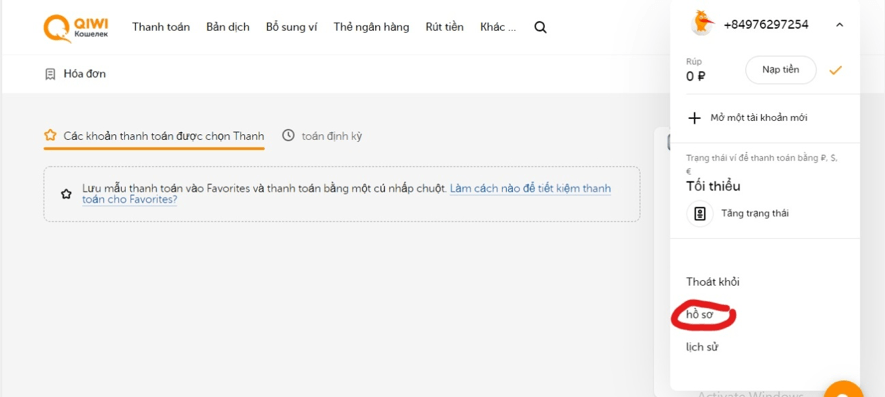This screenshot has width=885, height=397.
Task: Click the star icon in the info box
Action: (x=66, y=194)
